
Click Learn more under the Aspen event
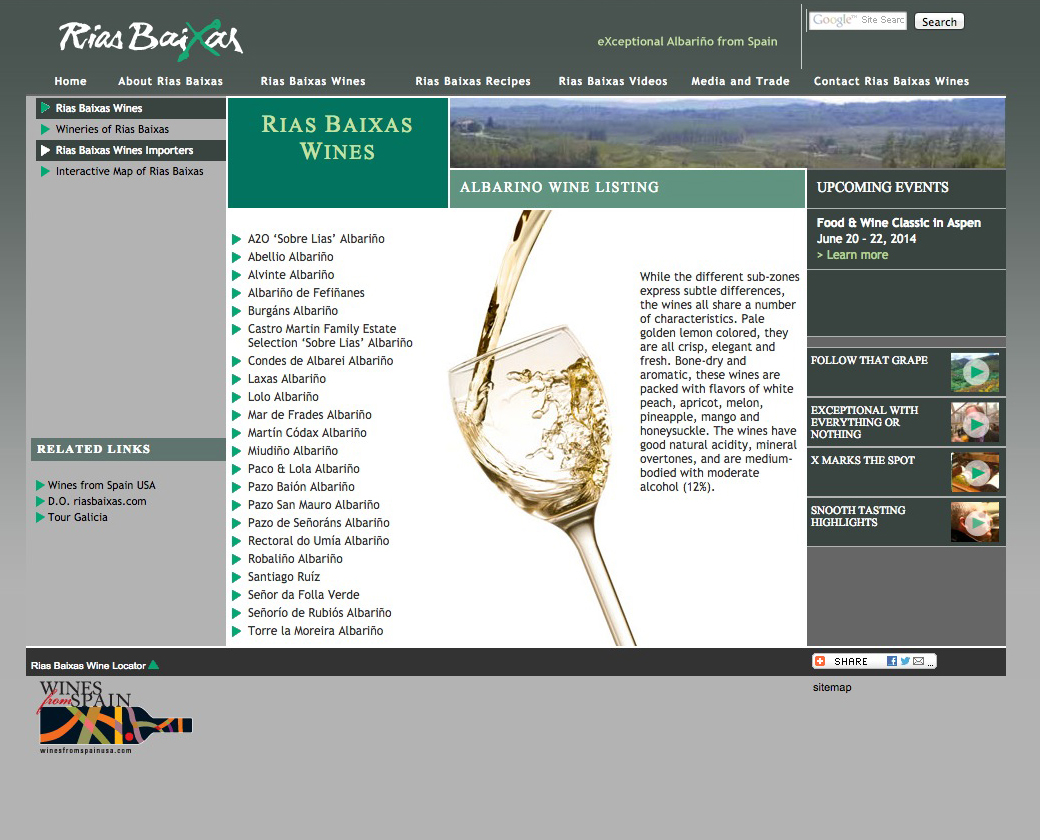tap(852, 255)
